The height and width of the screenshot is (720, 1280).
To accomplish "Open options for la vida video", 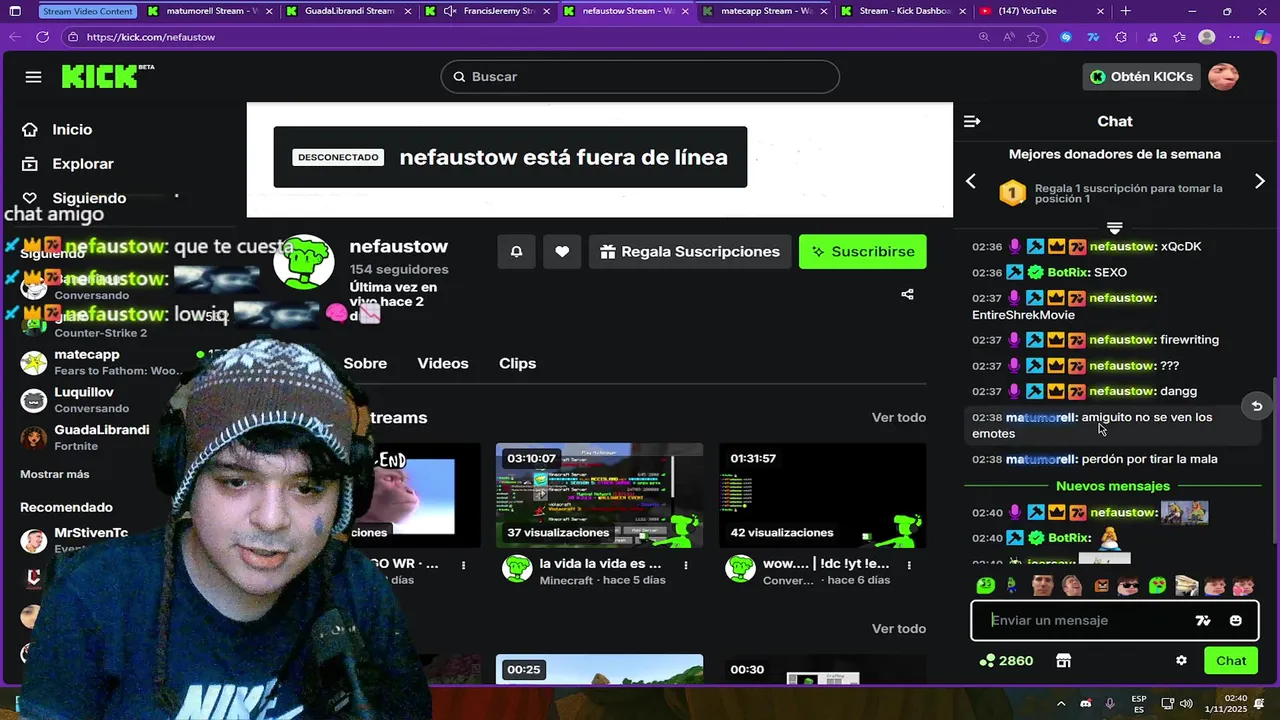I will tap(686, 565).
